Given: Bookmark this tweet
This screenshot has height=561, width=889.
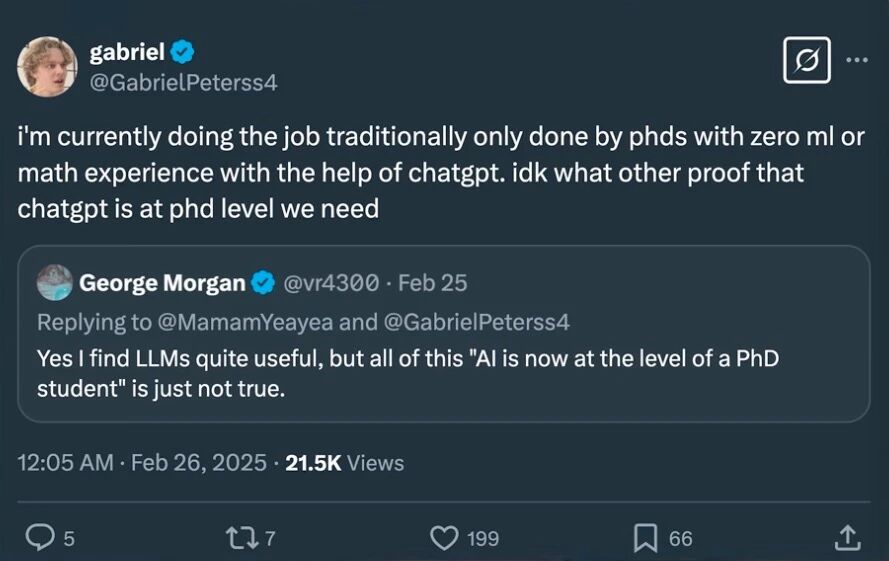Looking at the screenshot, I should click(646, 538).
